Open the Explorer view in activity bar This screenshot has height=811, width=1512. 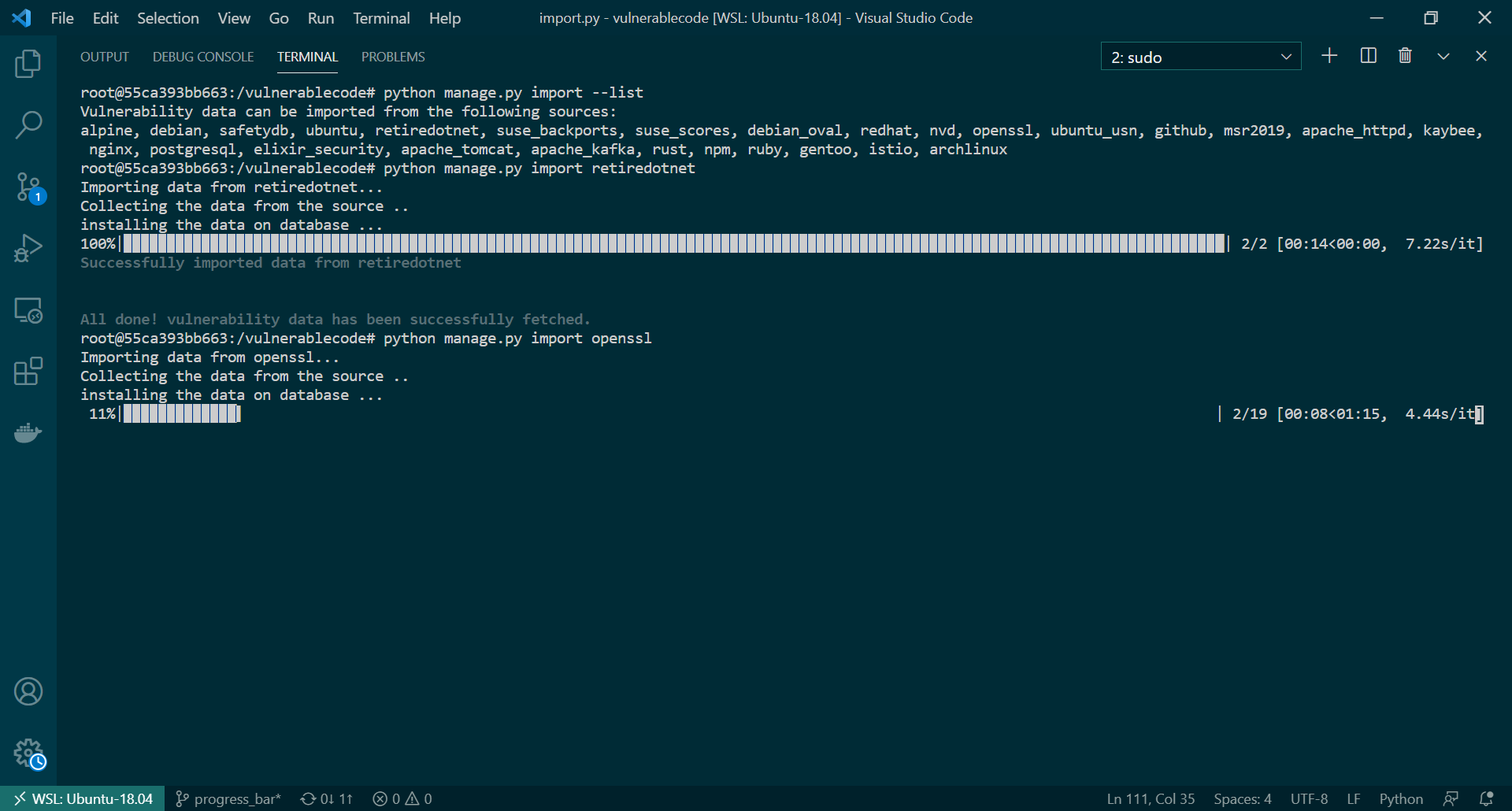tap(28, 64)
